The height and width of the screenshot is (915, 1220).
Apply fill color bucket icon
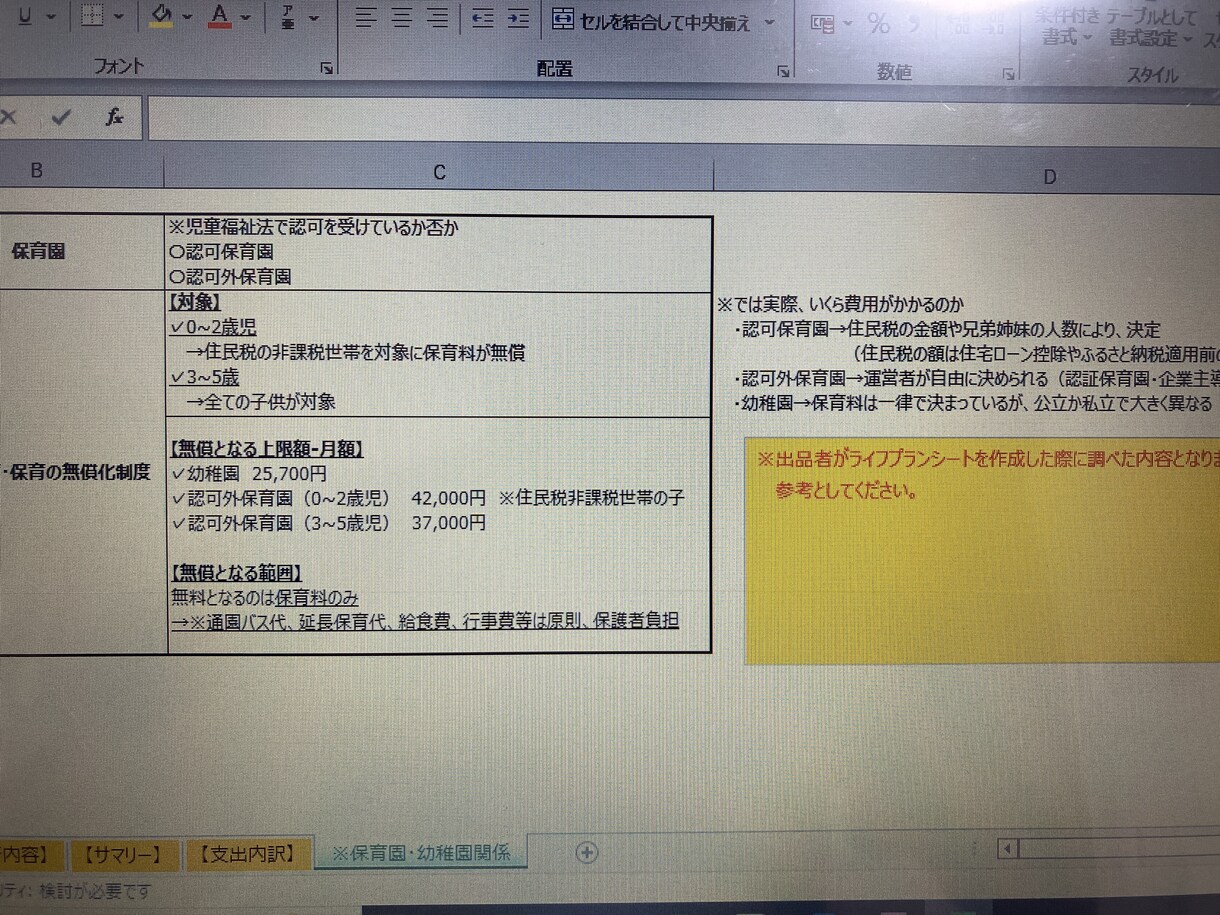(x=161, y=15)
